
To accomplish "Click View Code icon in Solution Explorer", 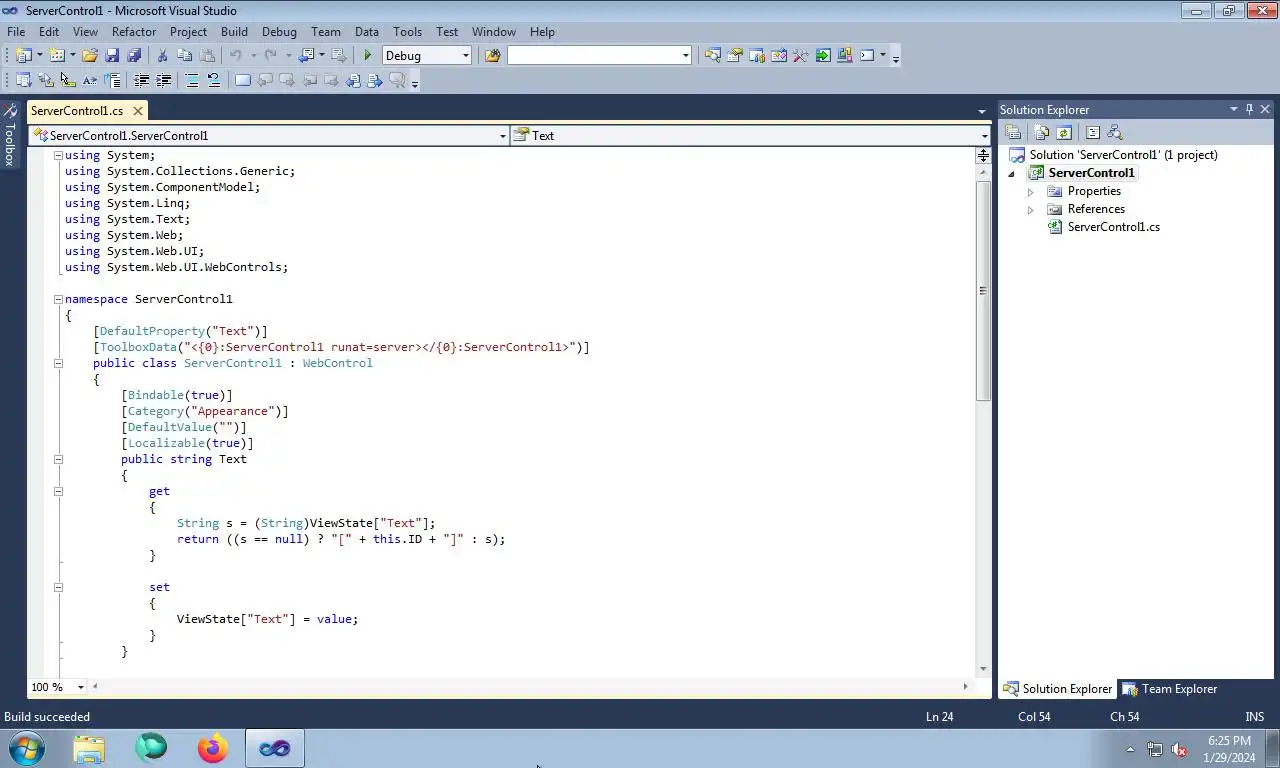I will tap(1092, 132).
